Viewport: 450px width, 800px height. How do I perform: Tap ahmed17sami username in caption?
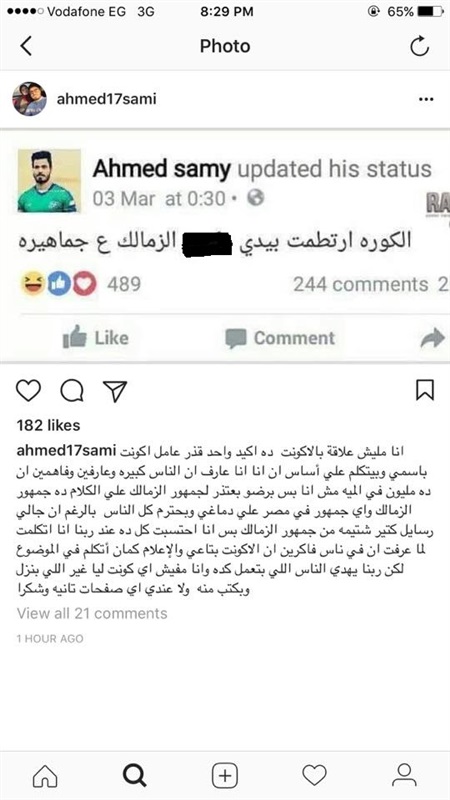click(x=67, y=451)
